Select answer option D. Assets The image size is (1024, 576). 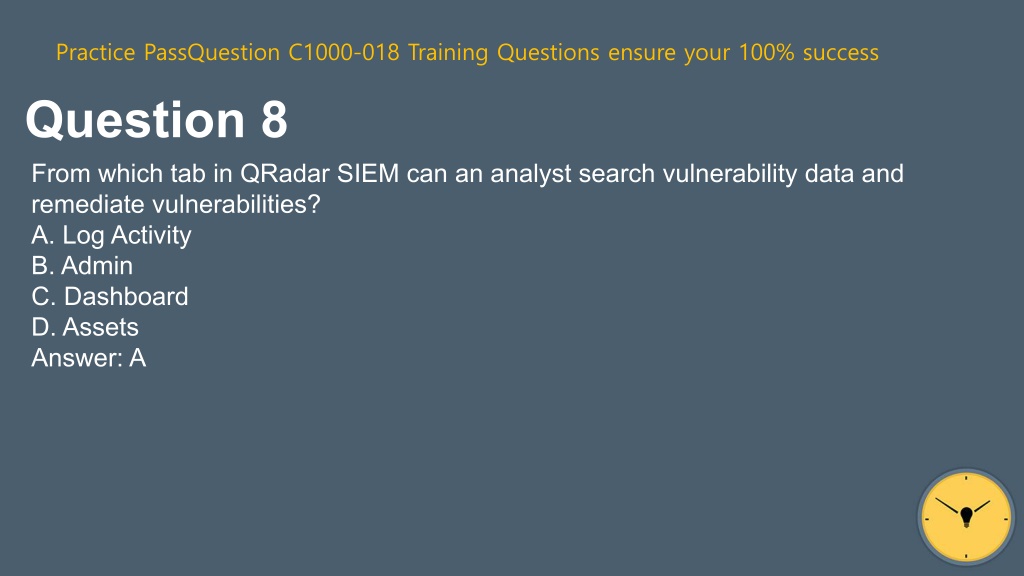pyautogui.click(x=85, y=327)
